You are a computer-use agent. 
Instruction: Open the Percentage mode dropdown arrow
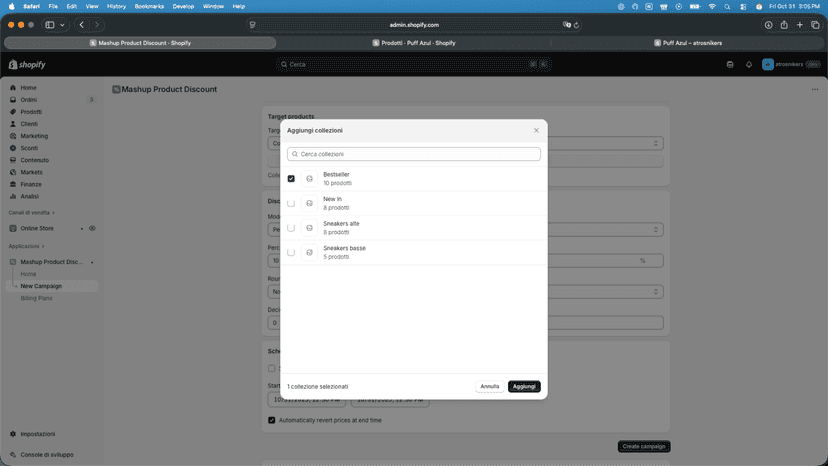point(656,229)
